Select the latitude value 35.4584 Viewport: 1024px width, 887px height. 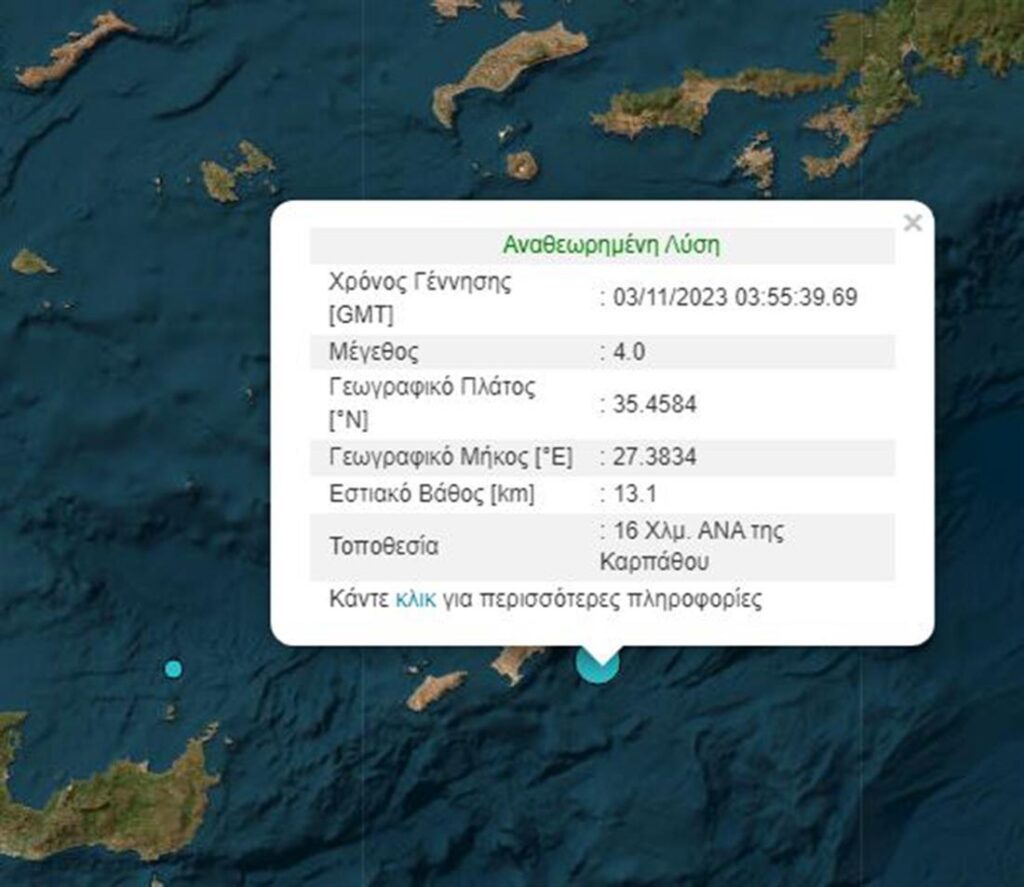(654, 404)
